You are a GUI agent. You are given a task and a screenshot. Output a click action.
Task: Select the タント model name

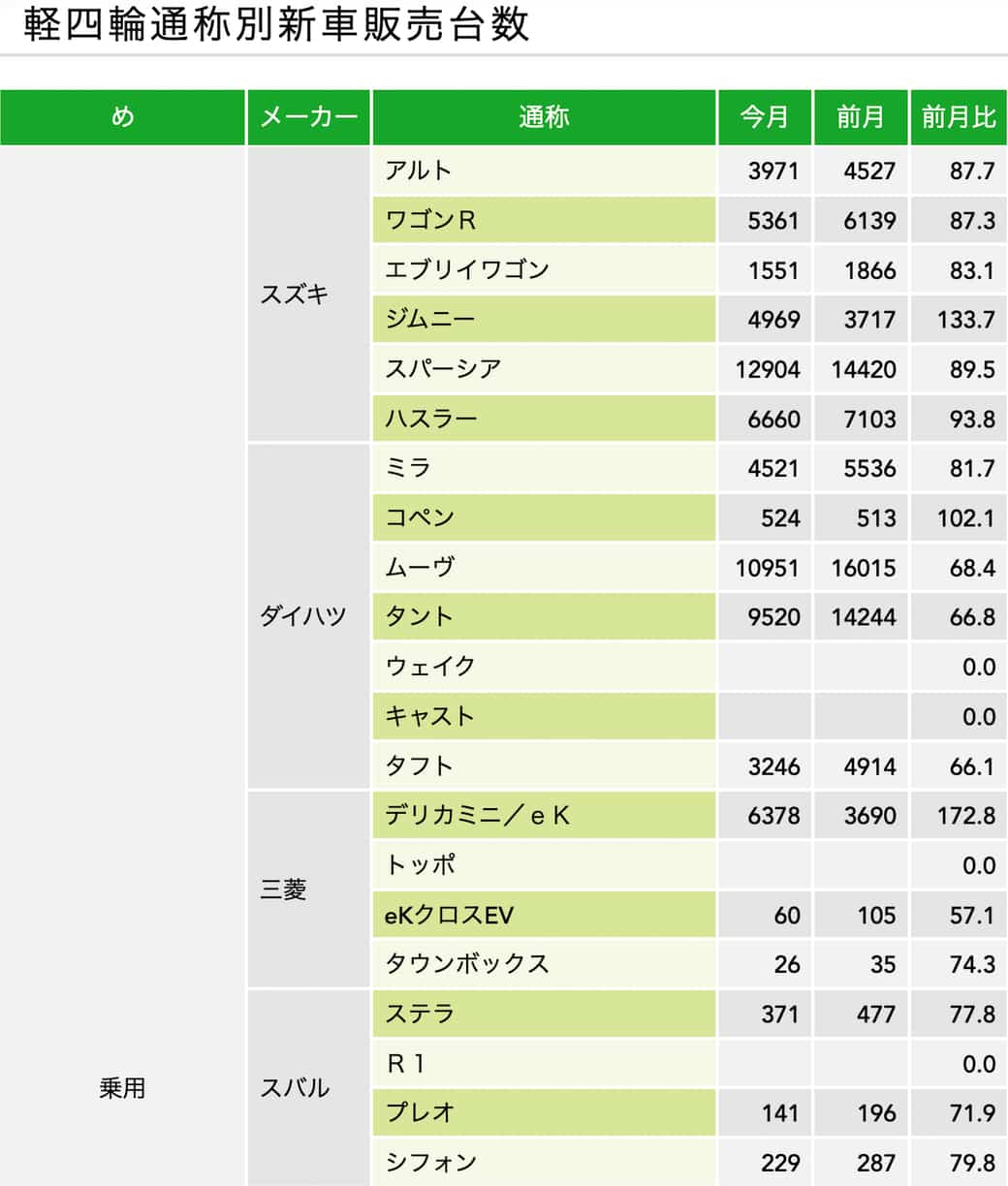pos(419,616)
